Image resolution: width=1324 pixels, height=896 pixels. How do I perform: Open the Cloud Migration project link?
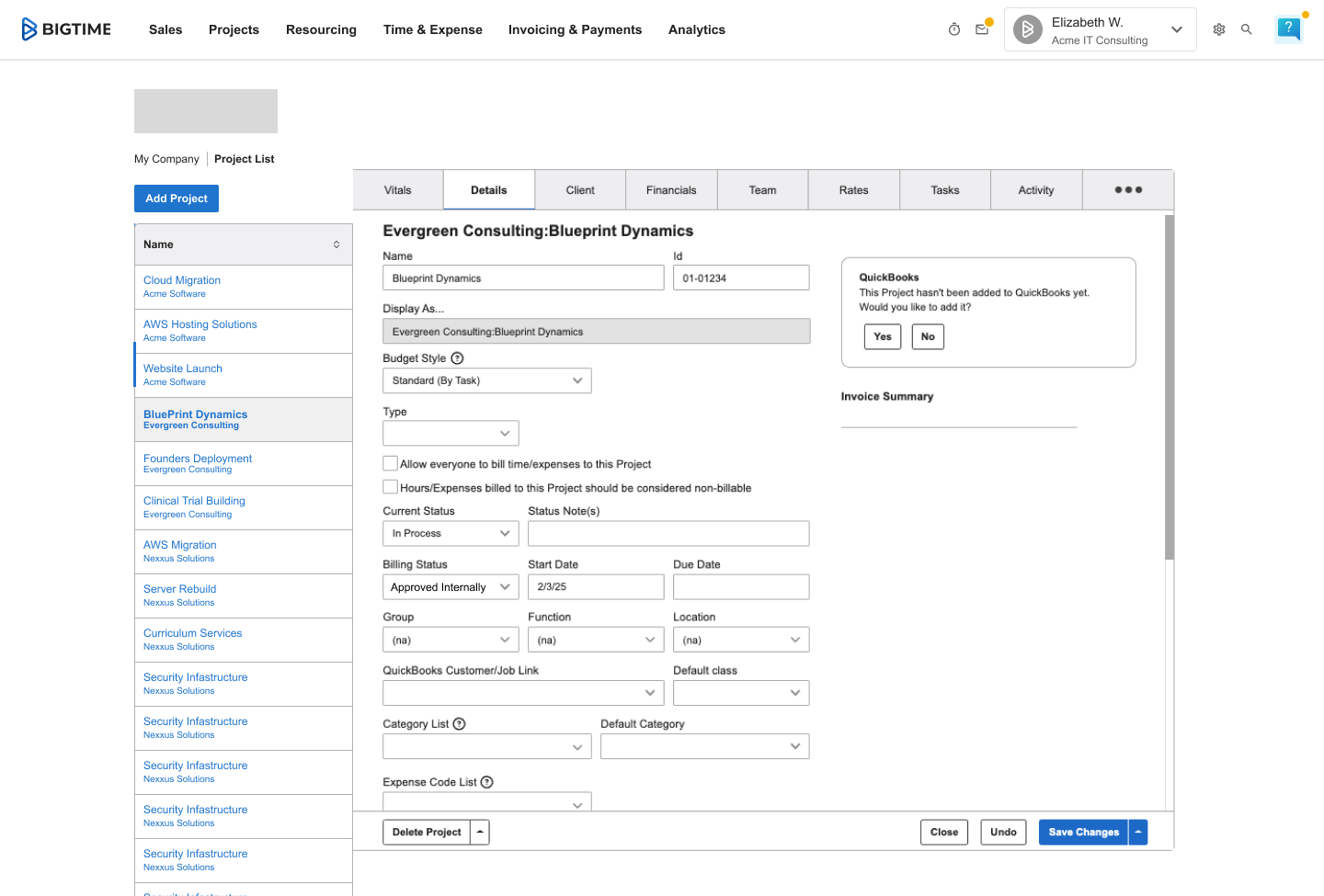coord(182,280)
